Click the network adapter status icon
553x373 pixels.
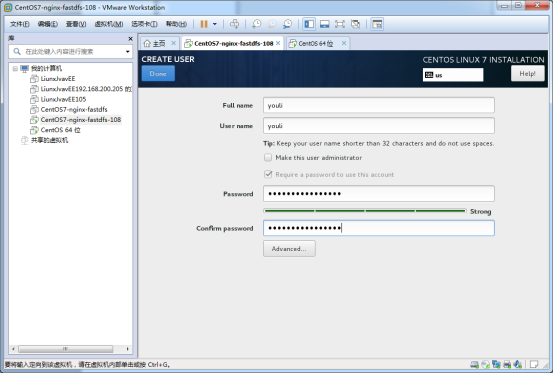[x=496, y=365]
